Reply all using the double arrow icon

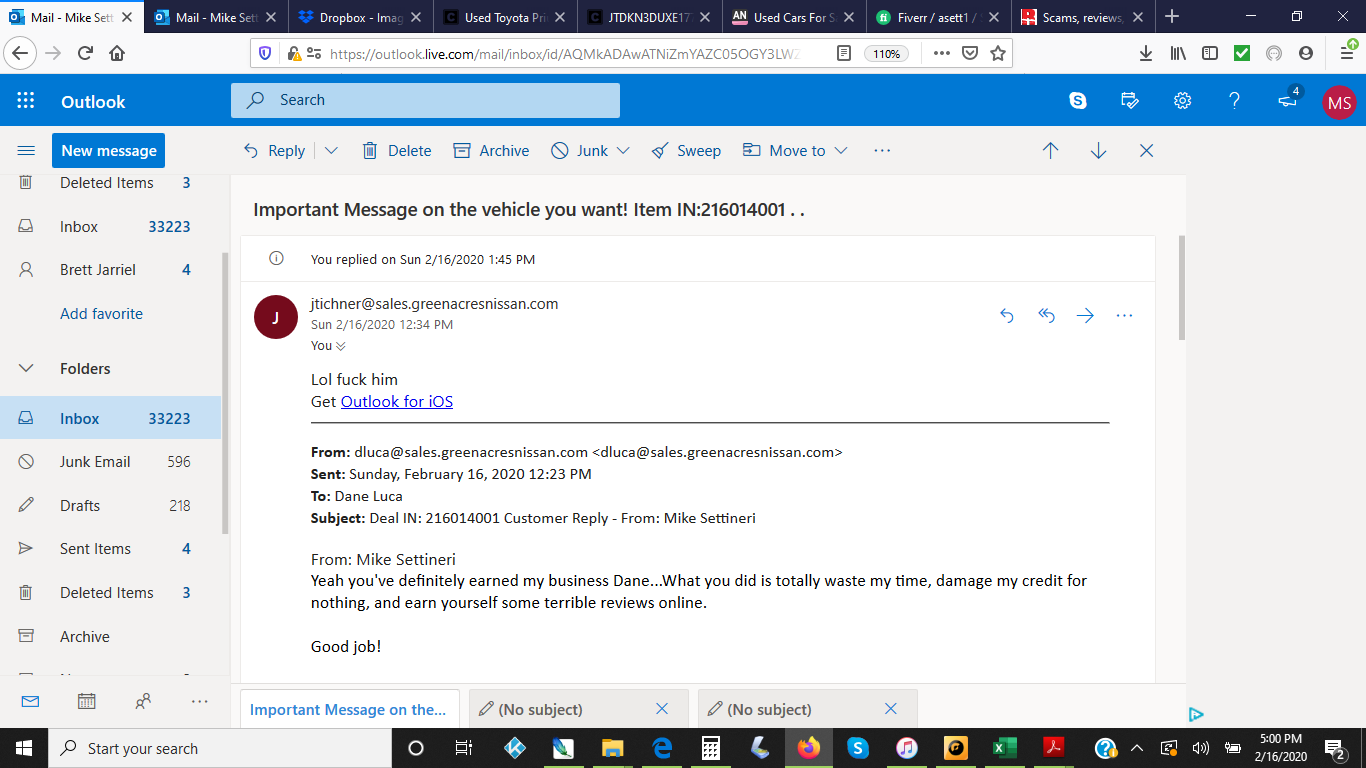(1046, 316)
